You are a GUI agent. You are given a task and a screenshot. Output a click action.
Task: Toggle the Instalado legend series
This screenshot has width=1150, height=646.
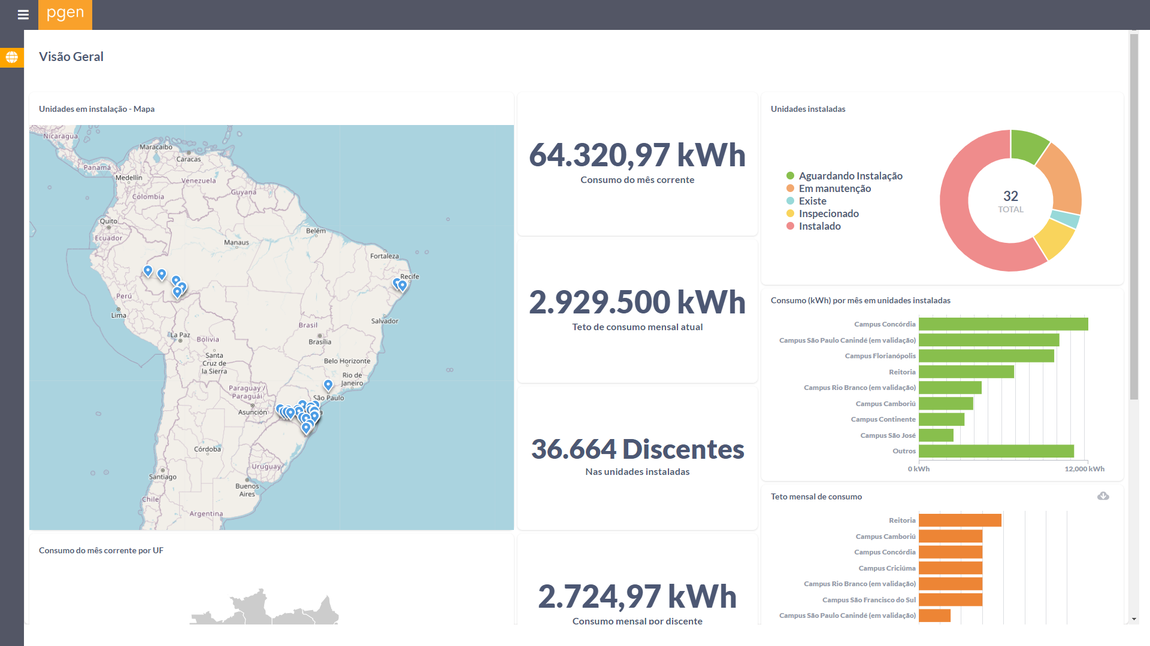tap(818, 227)
